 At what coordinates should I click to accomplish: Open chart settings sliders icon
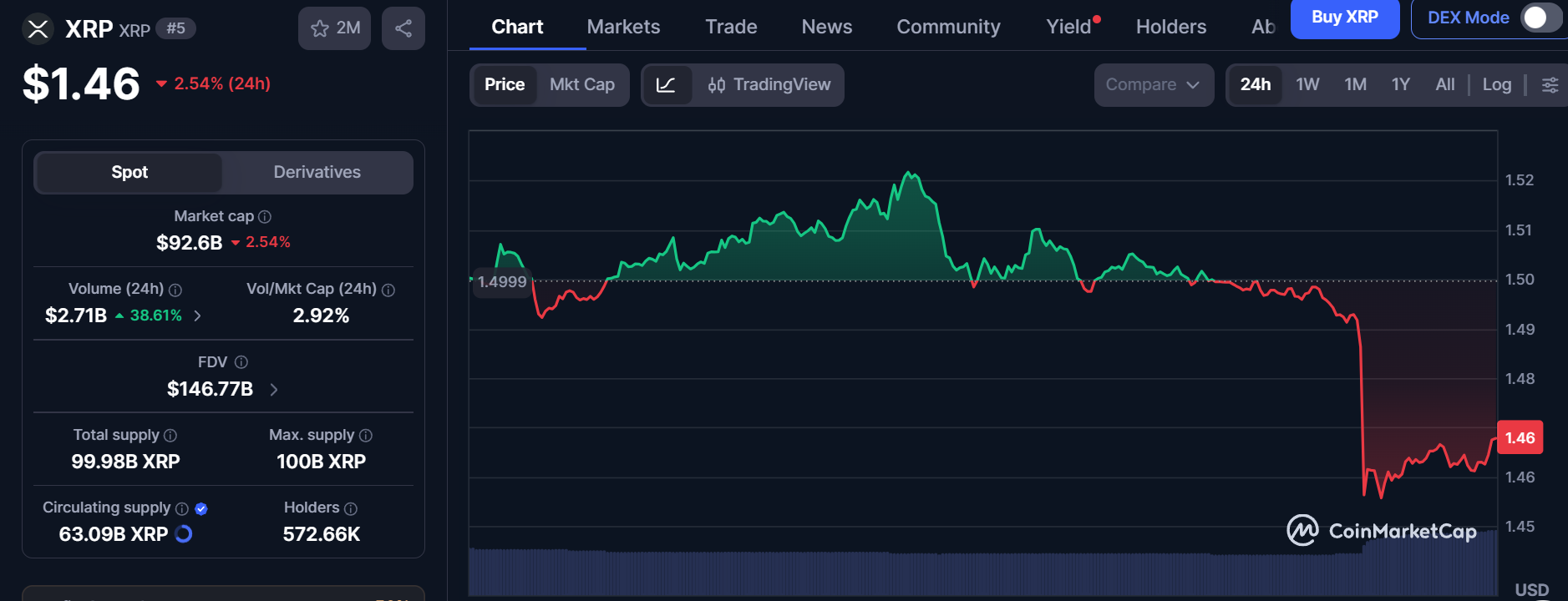(x=1550, y=85)
